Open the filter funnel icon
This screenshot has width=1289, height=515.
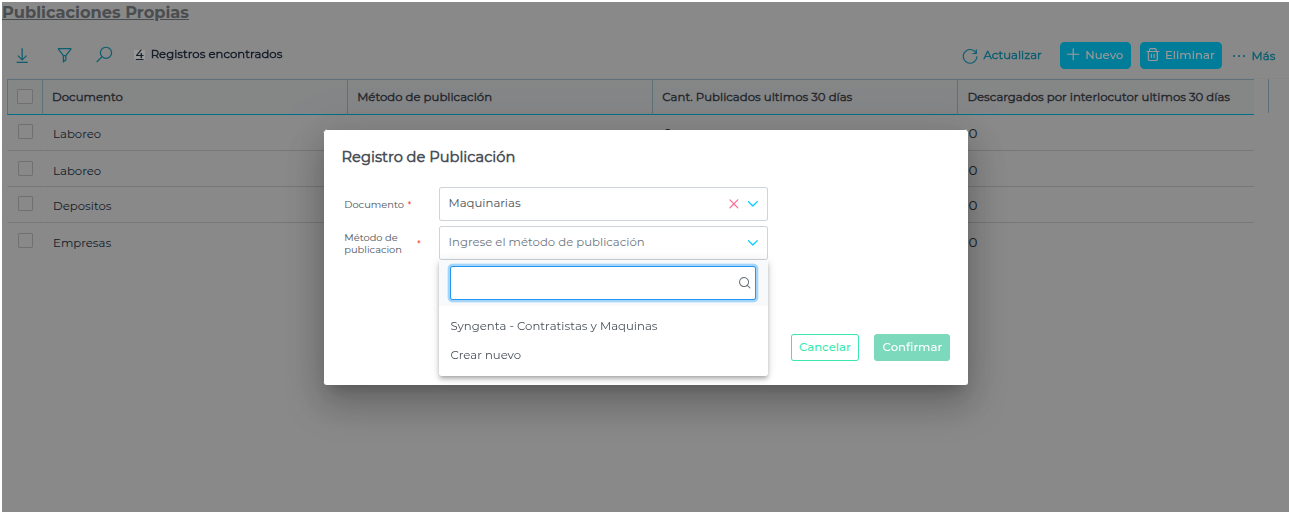64,55
